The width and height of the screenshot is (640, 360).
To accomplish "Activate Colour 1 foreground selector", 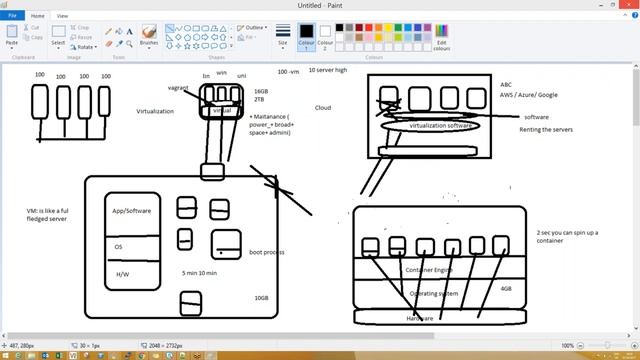I will point(307,37).
